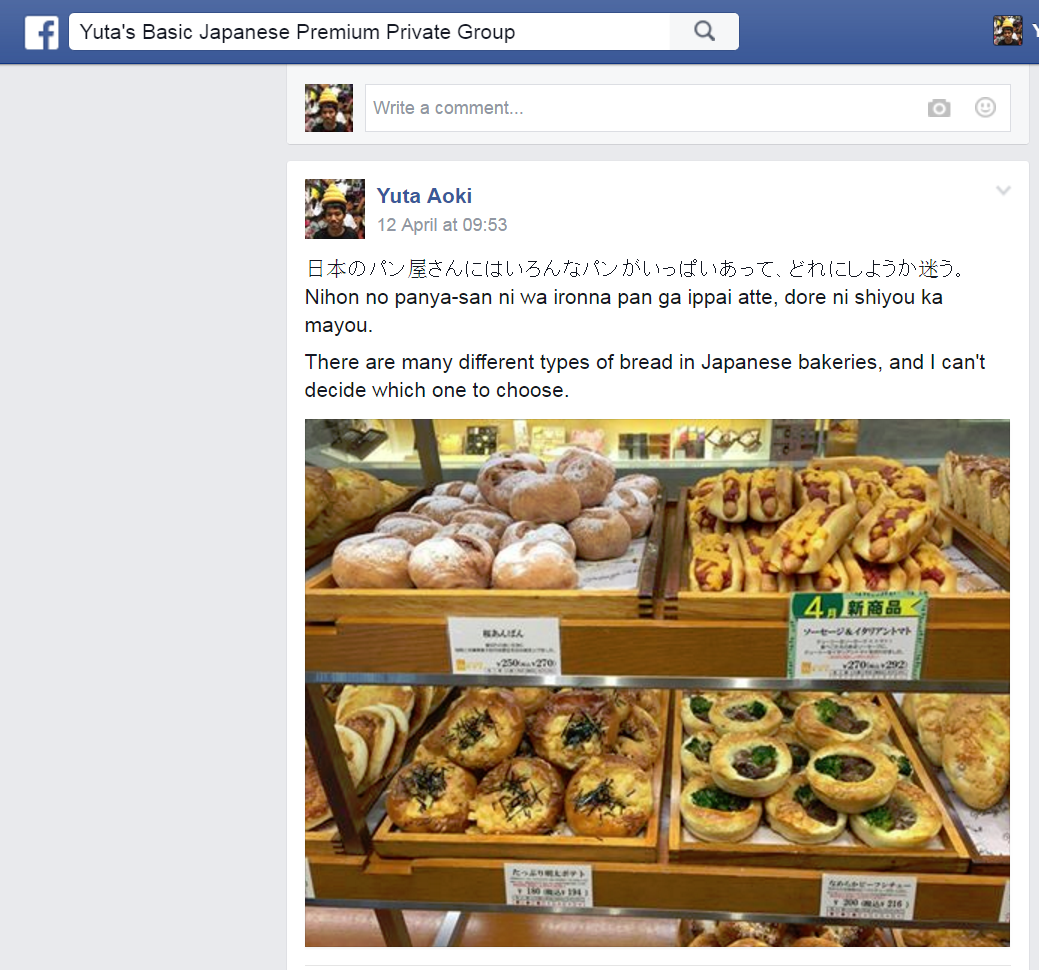Viewport: 1039px width, 970px height.
Task: Open the emoji sticker smiley picker
Action: click(985, 107)
